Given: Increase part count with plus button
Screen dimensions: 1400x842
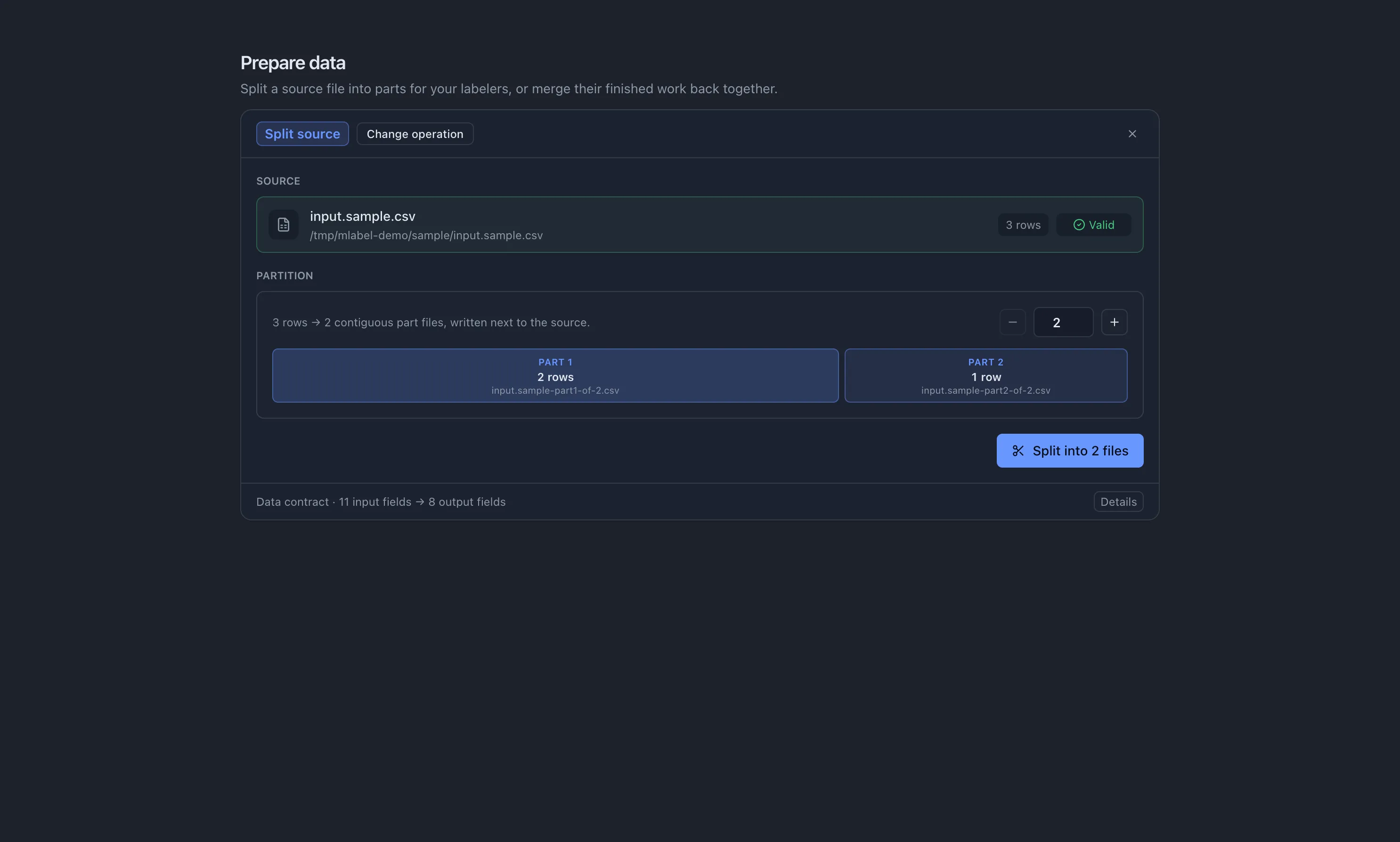Looking at the screenshot, I should click(1114, 322).
